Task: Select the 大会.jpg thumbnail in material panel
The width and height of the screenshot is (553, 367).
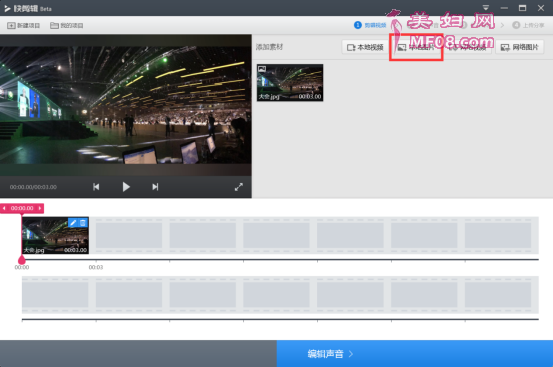Action: tap(290, 83)
